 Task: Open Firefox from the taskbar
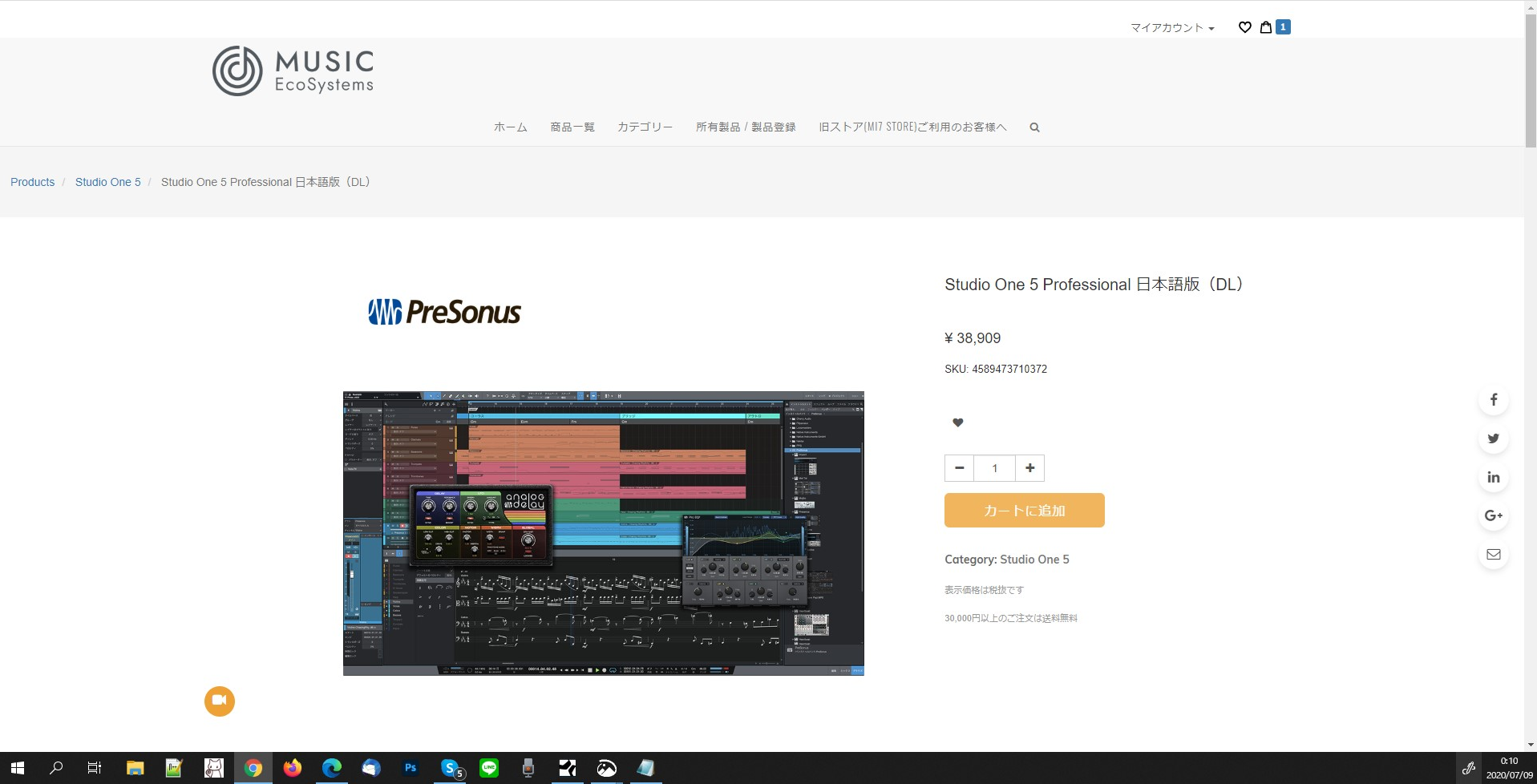coord(293,768)
